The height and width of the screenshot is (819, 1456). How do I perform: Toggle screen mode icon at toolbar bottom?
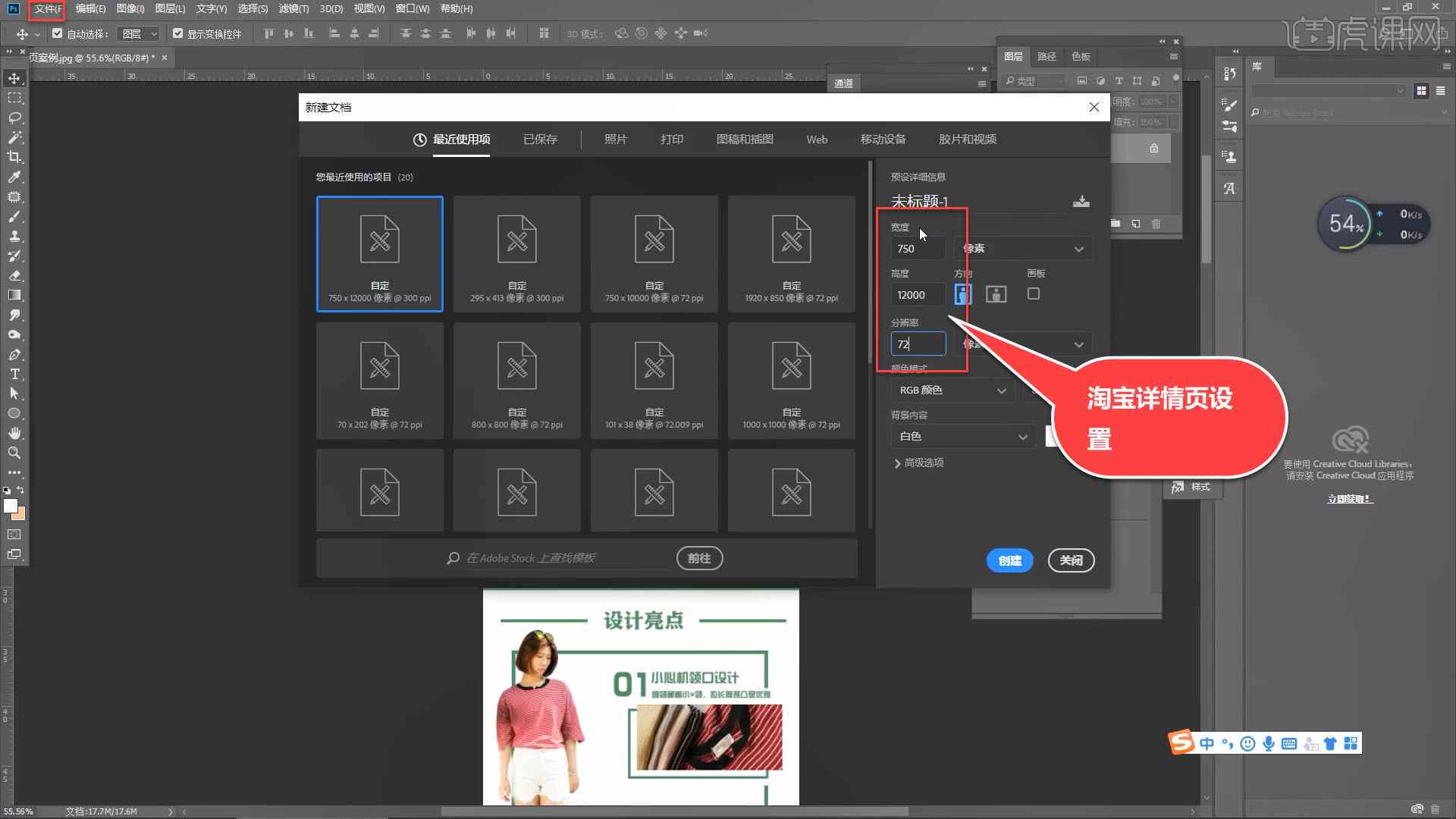point(14,554)
